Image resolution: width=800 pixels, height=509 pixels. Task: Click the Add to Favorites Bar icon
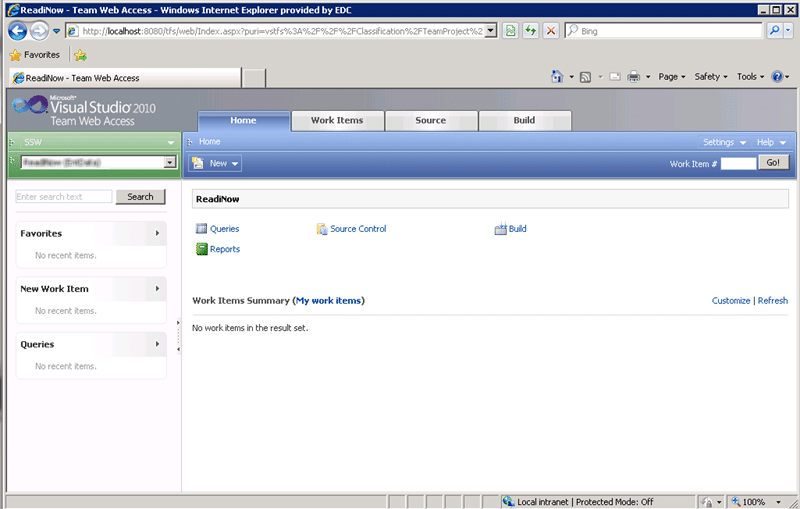[80, 55]
